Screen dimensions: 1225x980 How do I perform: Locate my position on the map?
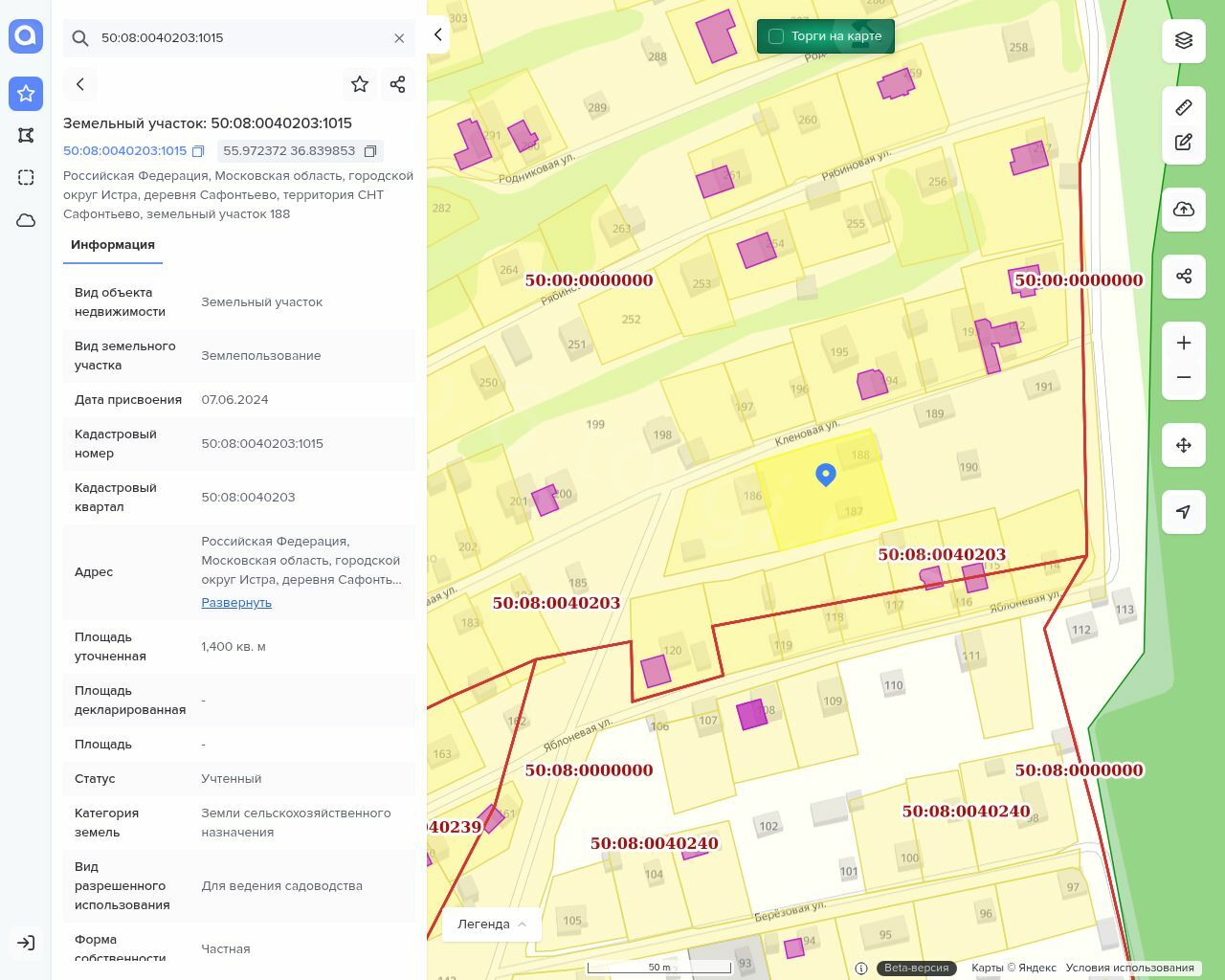pyautogui.click(x=1184, y=512)
